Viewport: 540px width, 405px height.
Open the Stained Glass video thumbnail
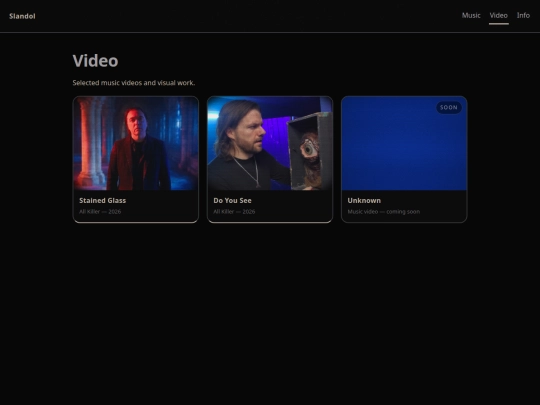click(x=136, y=143)
